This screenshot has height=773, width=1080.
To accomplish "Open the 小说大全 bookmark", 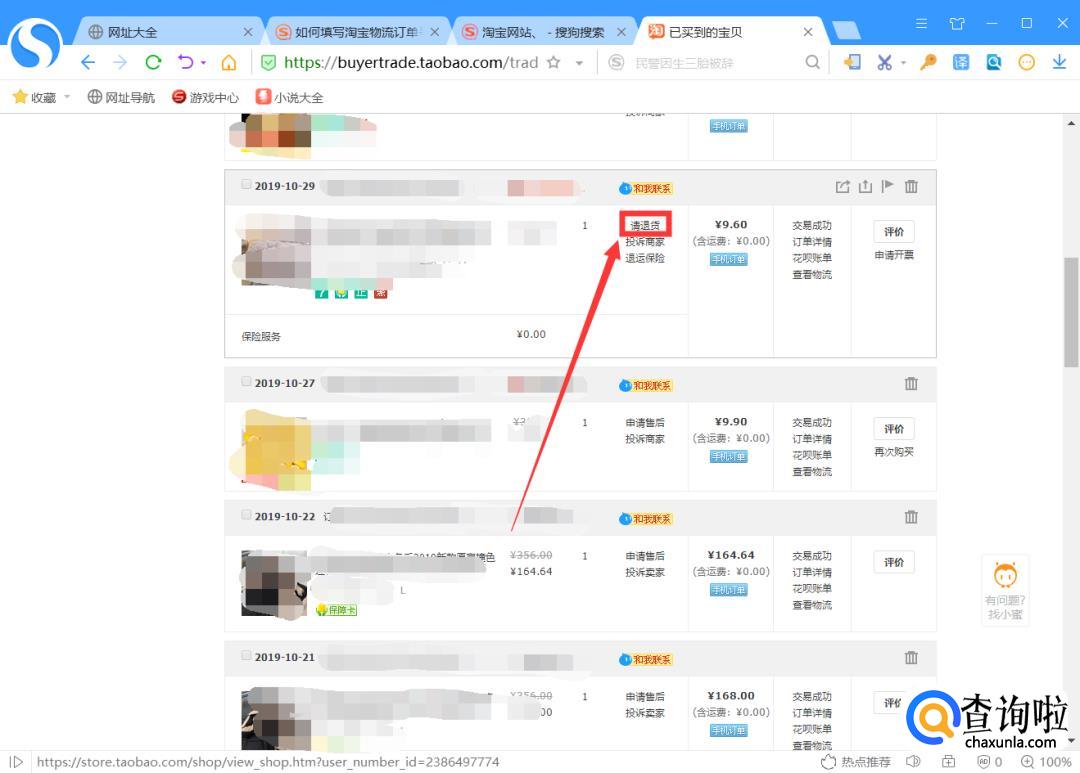I will pos(289,97).
